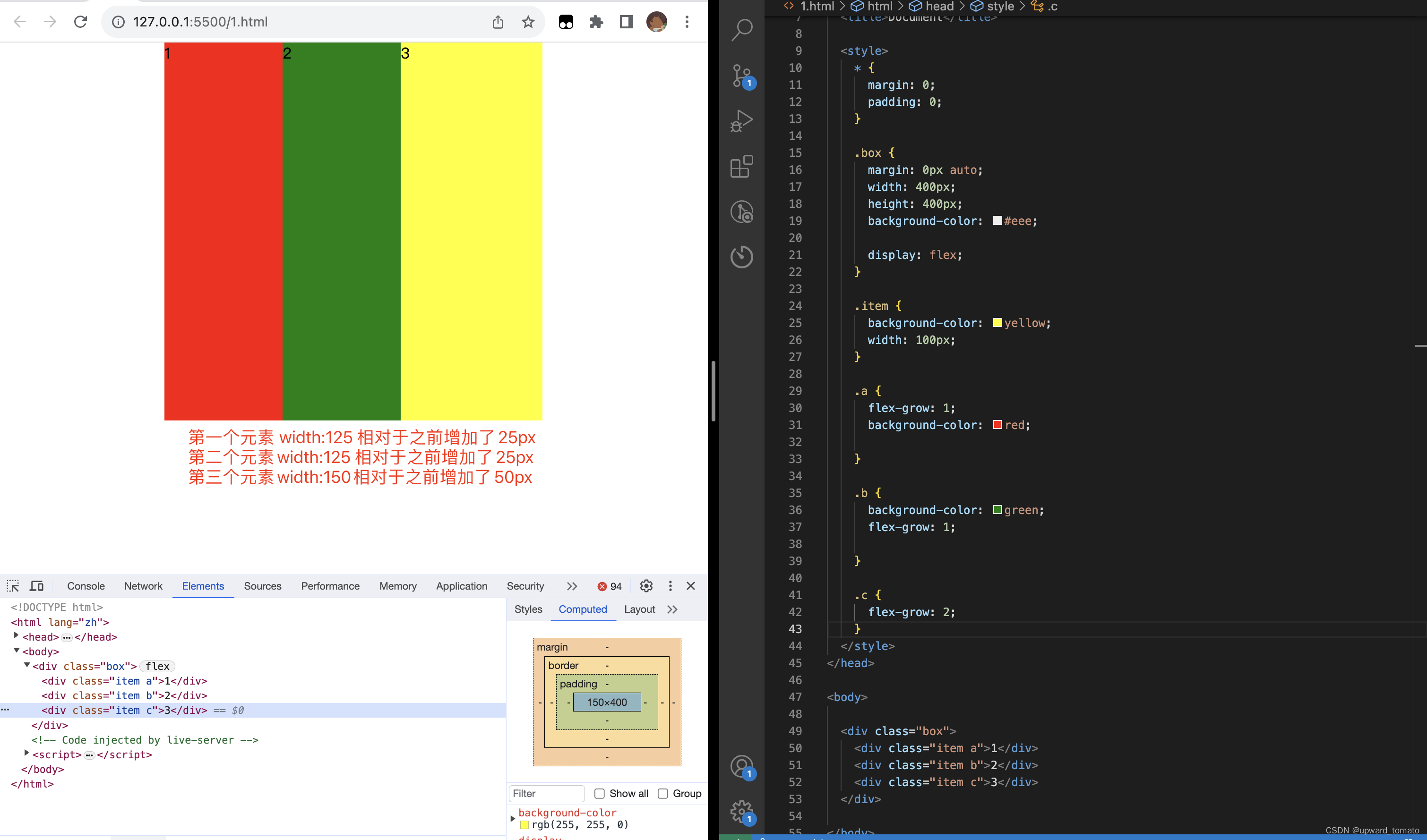Toggle the Group checkbox

pos(662,794)
